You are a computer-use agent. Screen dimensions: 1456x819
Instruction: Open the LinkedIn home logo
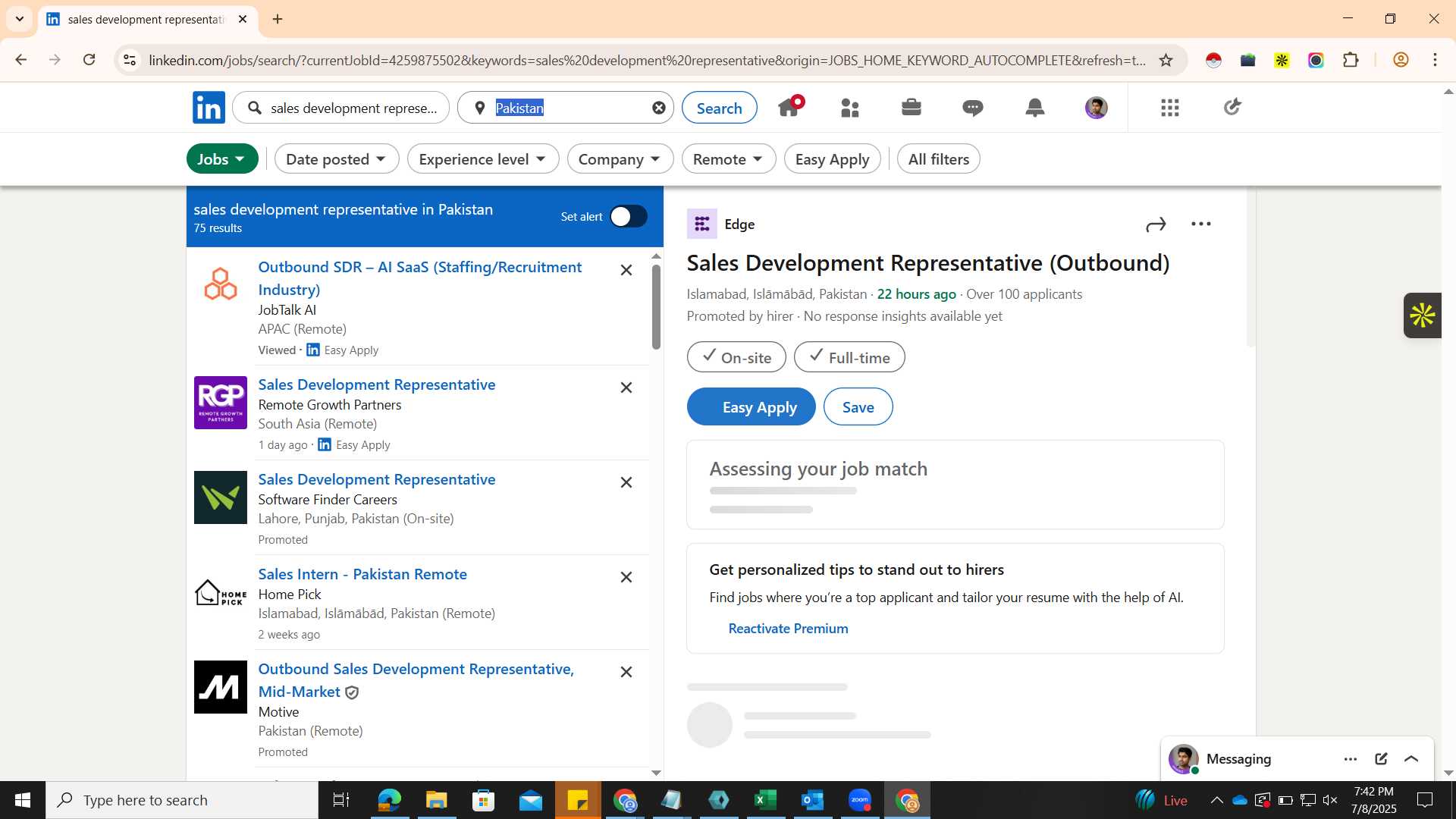click(x=209, y=108)
